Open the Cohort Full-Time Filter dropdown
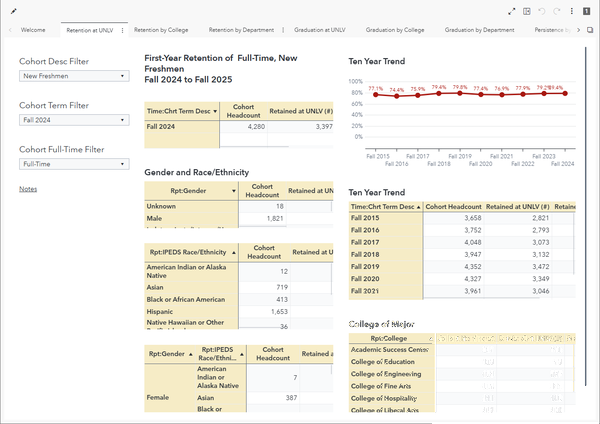Screen dimensions: 600x424 pyautogui.click(x=74, y=164)
